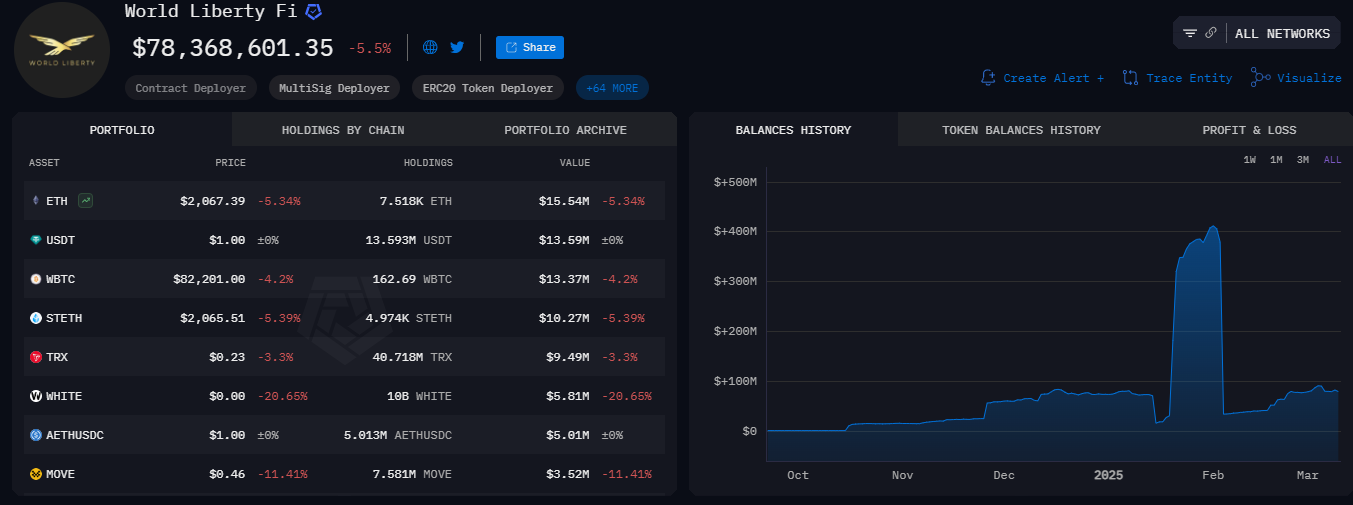Switch to PORTFOLIO ARCHIVE tab

pyautogui.click(x=566, y=130)
